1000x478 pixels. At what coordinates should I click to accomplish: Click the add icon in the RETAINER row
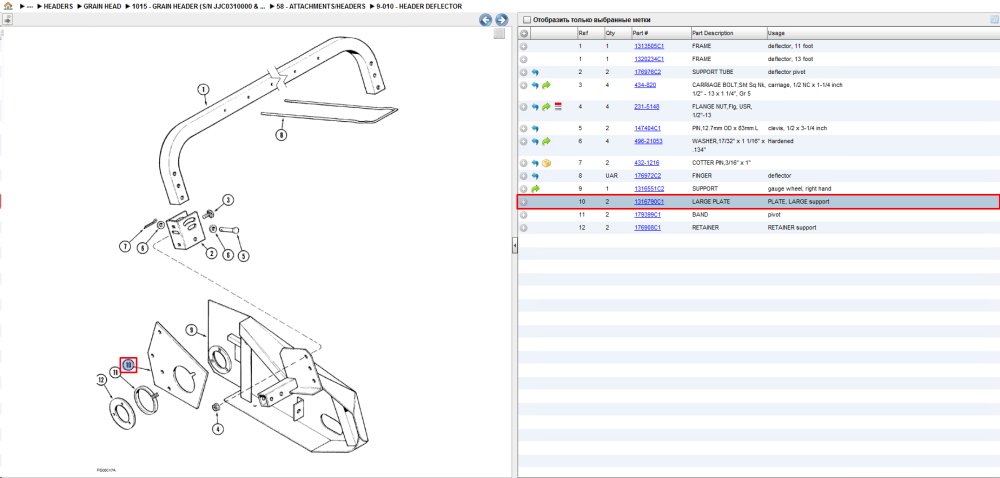(x=524, y=228)
